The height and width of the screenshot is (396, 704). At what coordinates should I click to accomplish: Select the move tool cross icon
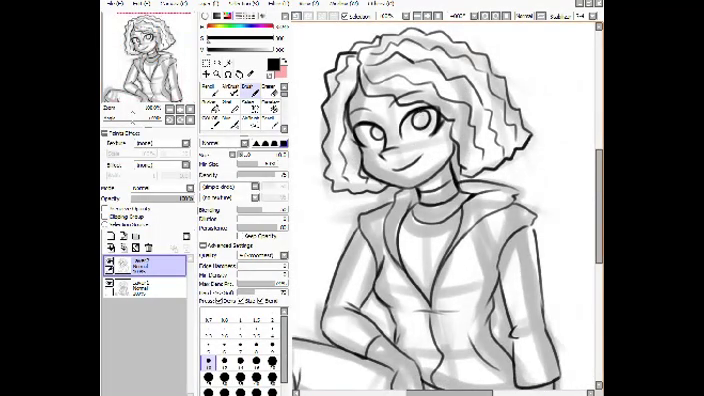206,74
